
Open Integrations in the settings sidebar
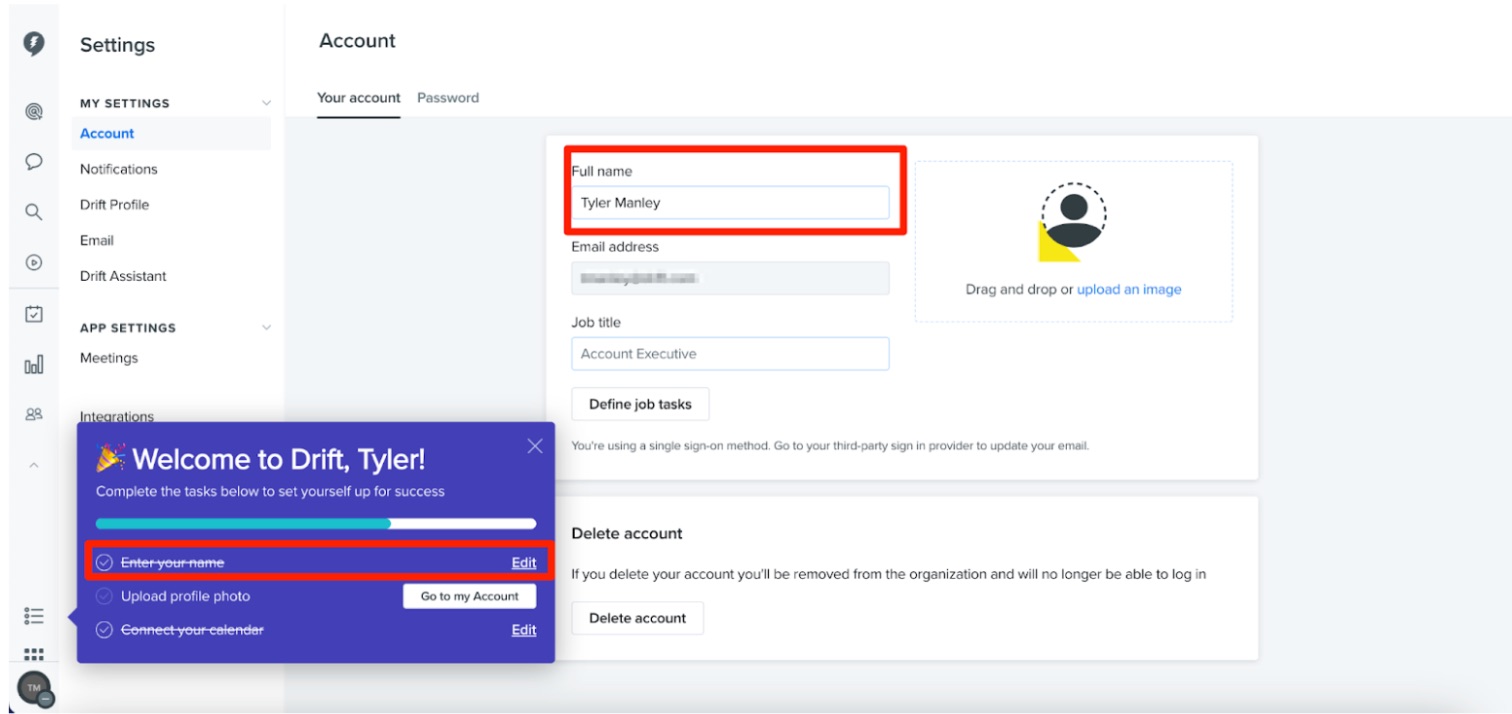click(x=117, y=416)
